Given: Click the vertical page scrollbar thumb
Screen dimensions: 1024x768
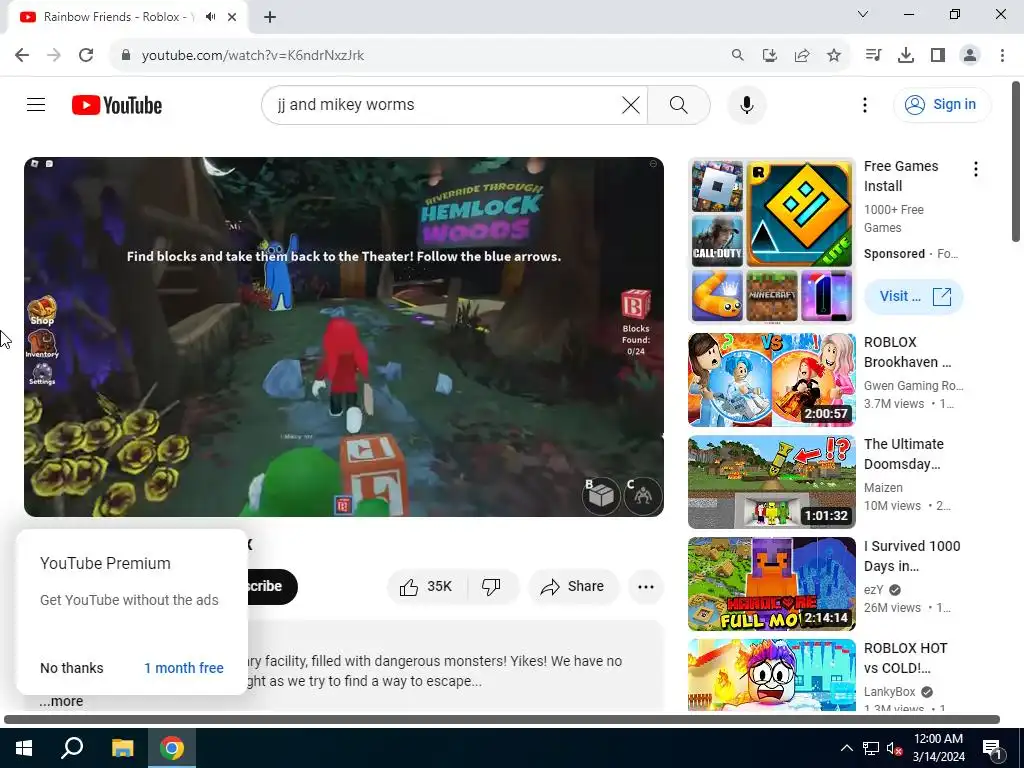Looking at the screenshot, I should [x=1016, y=161].
